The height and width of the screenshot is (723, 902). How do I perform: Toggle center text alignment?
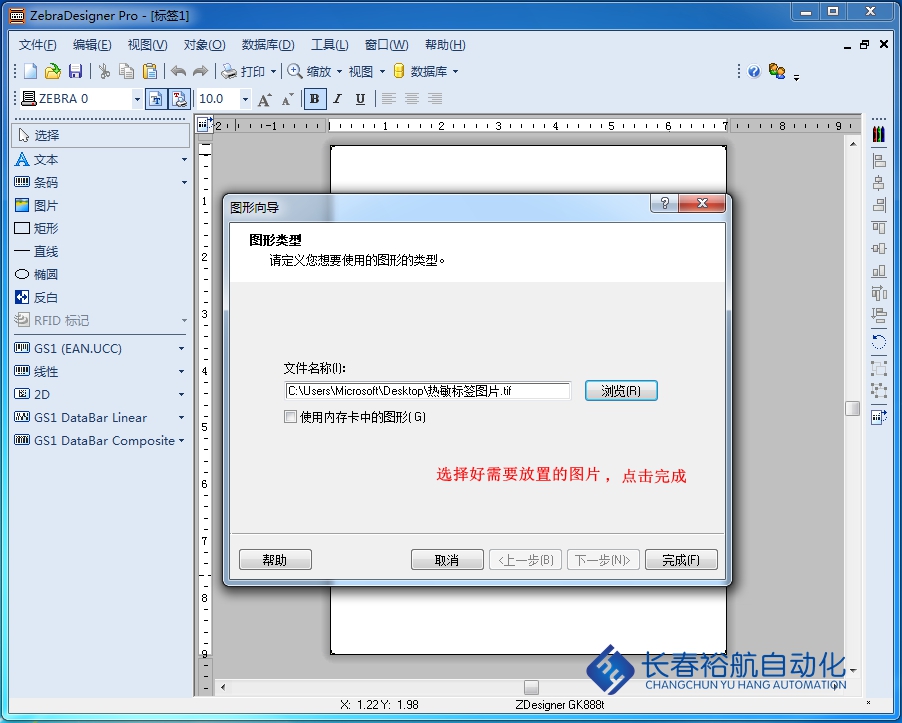pyautogui.click(x=412, y=99)
